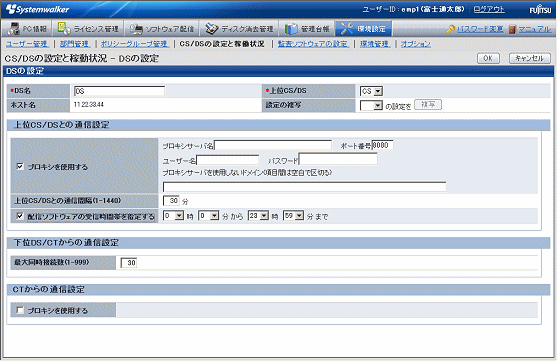Click the ライセンス管理 license icon

(x=64, y=28)
